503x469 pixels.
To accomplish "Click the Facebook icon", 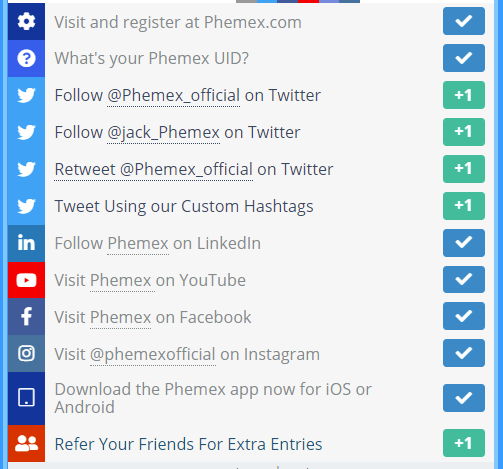I will 26,316.
